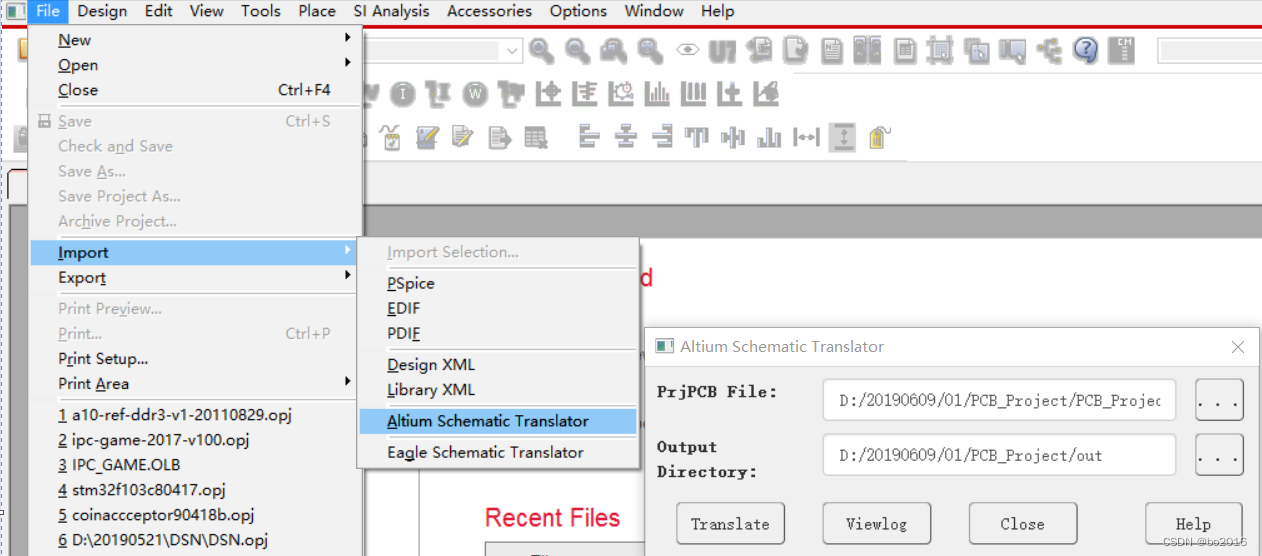Click the zoom to all icon

pos(650,51)
